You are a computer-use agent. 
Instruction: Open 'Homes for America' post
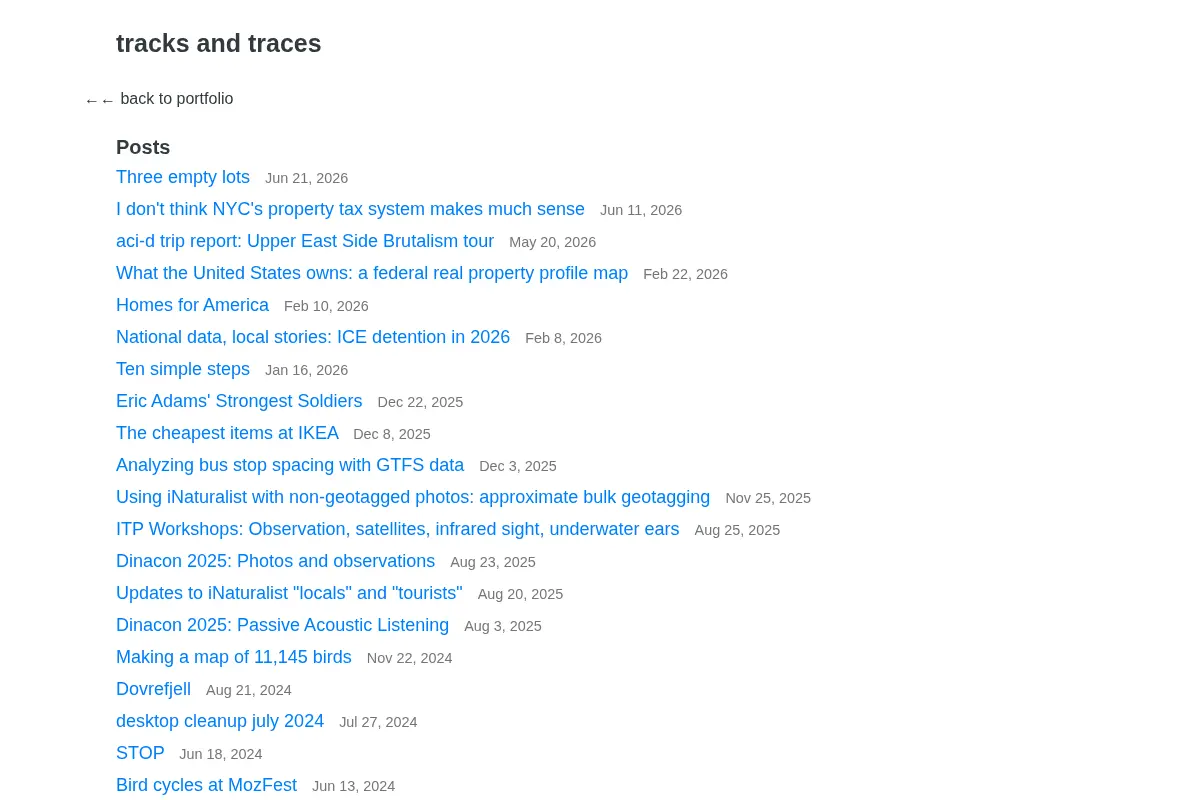pyautogui.click(x=192, y=305)
